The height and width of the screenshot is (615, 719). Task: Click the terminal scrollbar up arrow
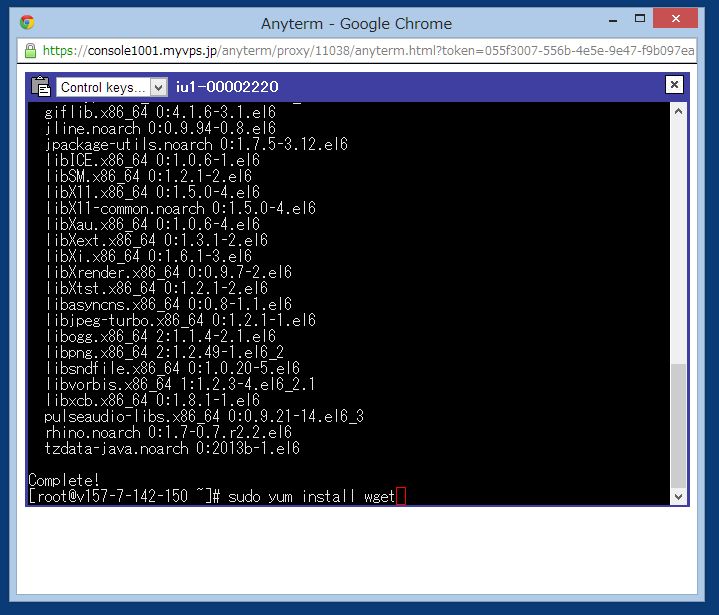(678, 111)
